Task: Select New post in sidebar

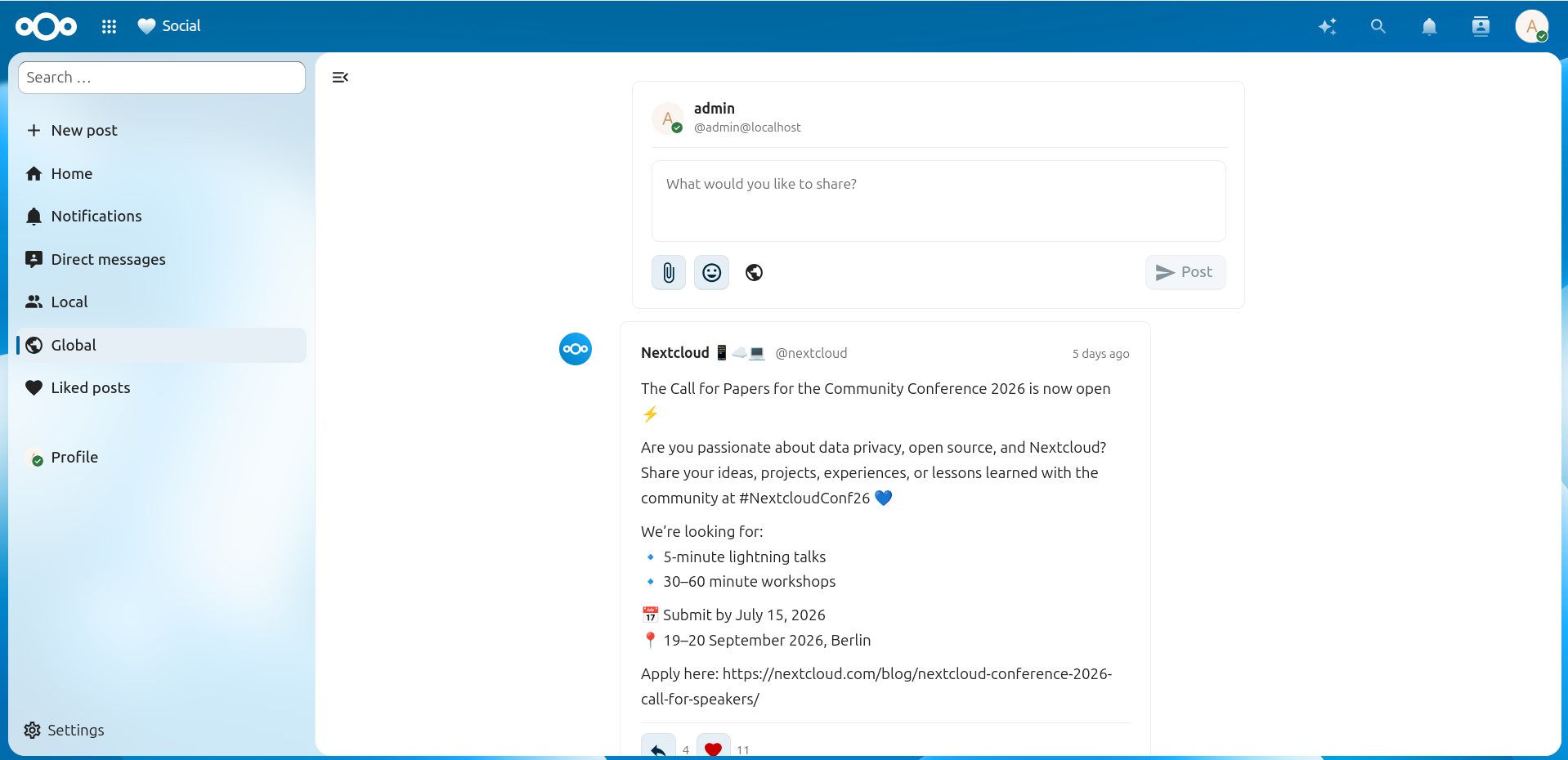Action: tap(162, 130)
